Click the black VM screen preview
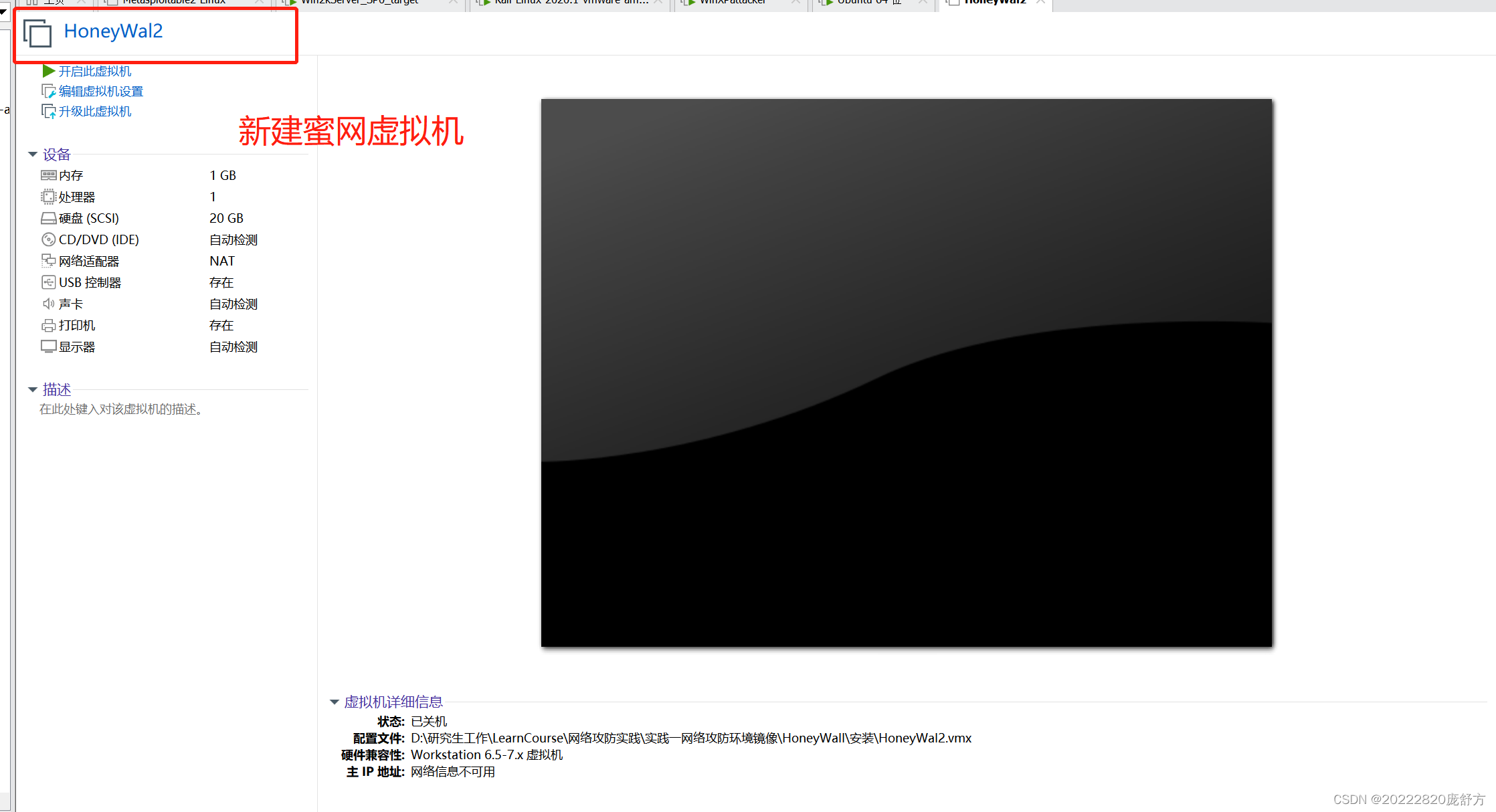The height and width of the screenshot is (812, 1496). click(906, 373)
